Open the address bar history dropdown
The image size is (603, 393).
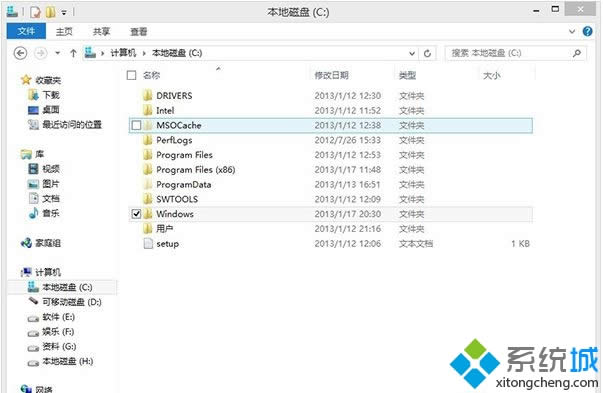click(x=412, y=53)
